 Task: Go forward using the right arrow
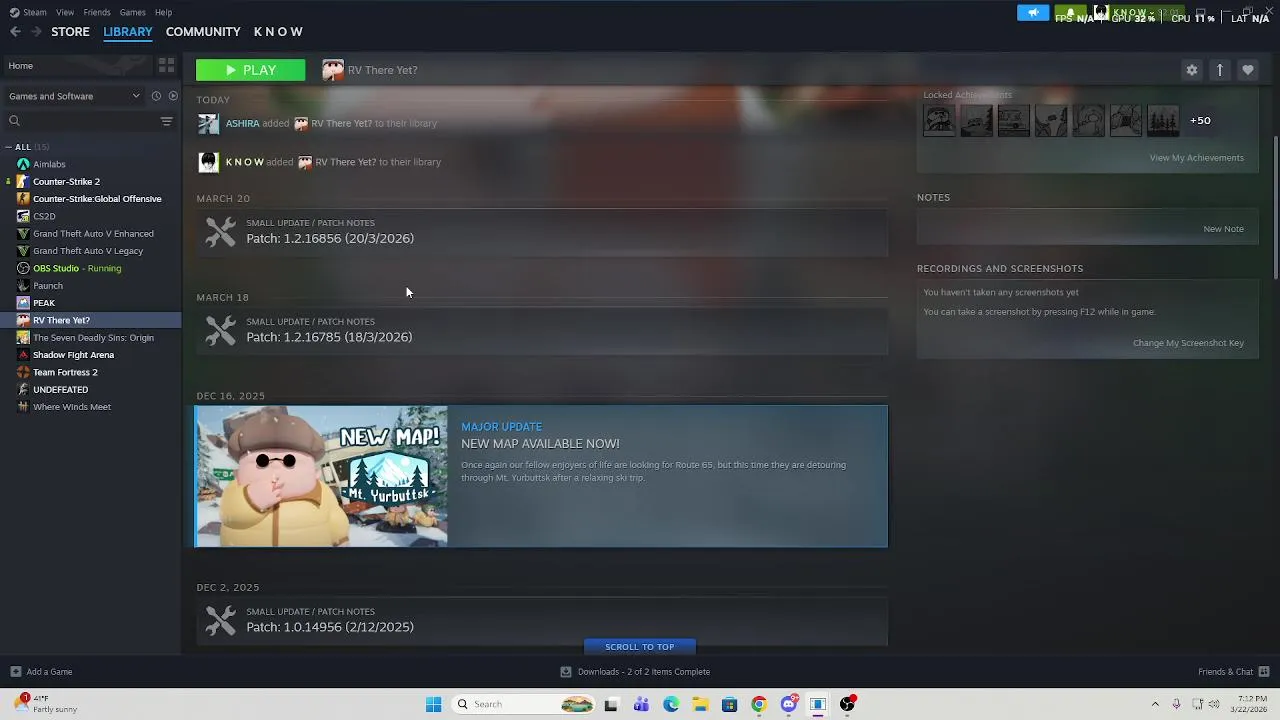[x=36, y=32]
